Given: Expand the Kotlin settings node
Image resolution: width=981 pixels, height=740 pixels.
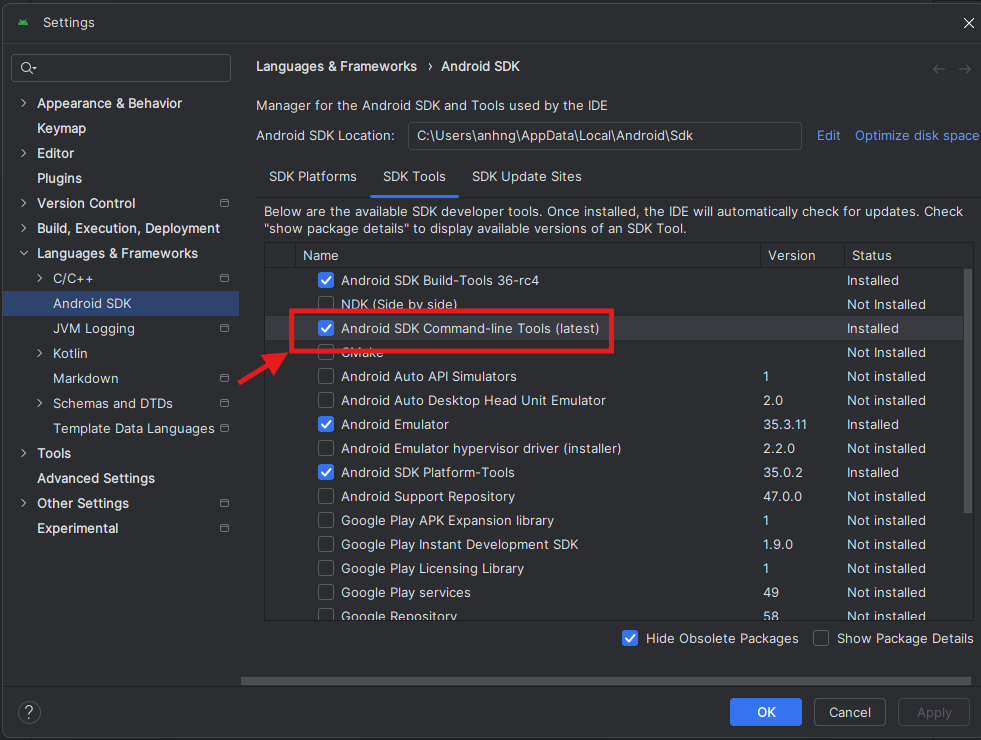Looking at the screenshot, I should tap(40, 353).
